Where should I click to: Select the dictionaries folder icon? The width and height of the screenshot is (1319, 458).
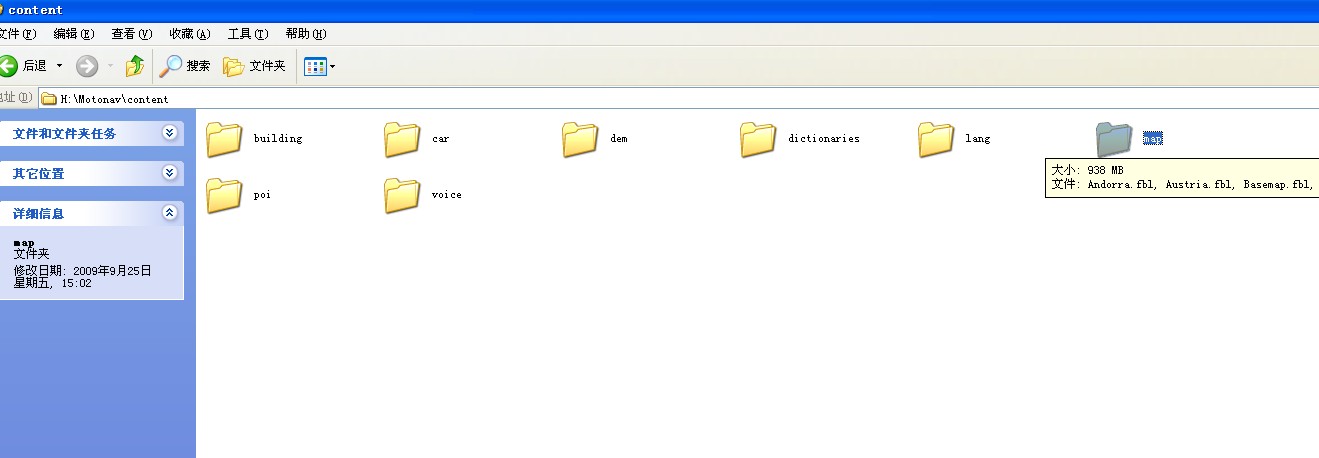(758, 139)
